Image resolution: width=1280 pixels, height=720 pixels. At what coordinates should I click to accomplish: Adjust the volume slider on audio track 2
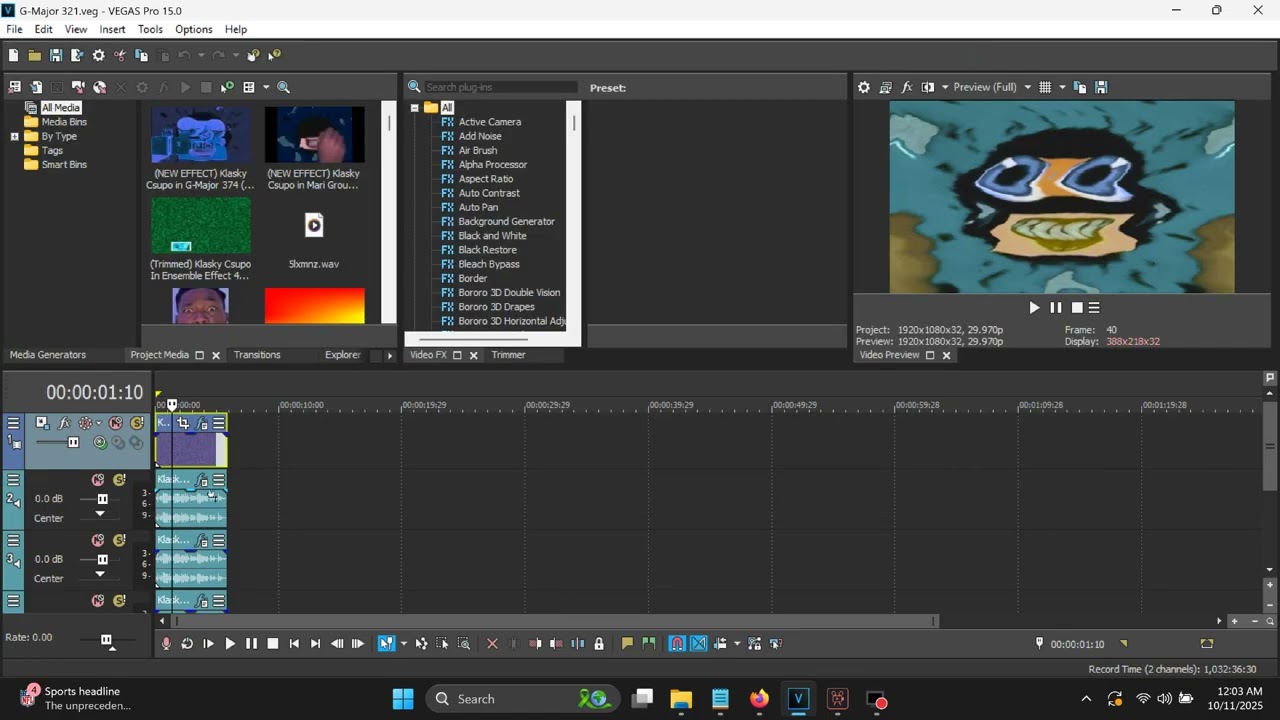(x=102, y=499)
